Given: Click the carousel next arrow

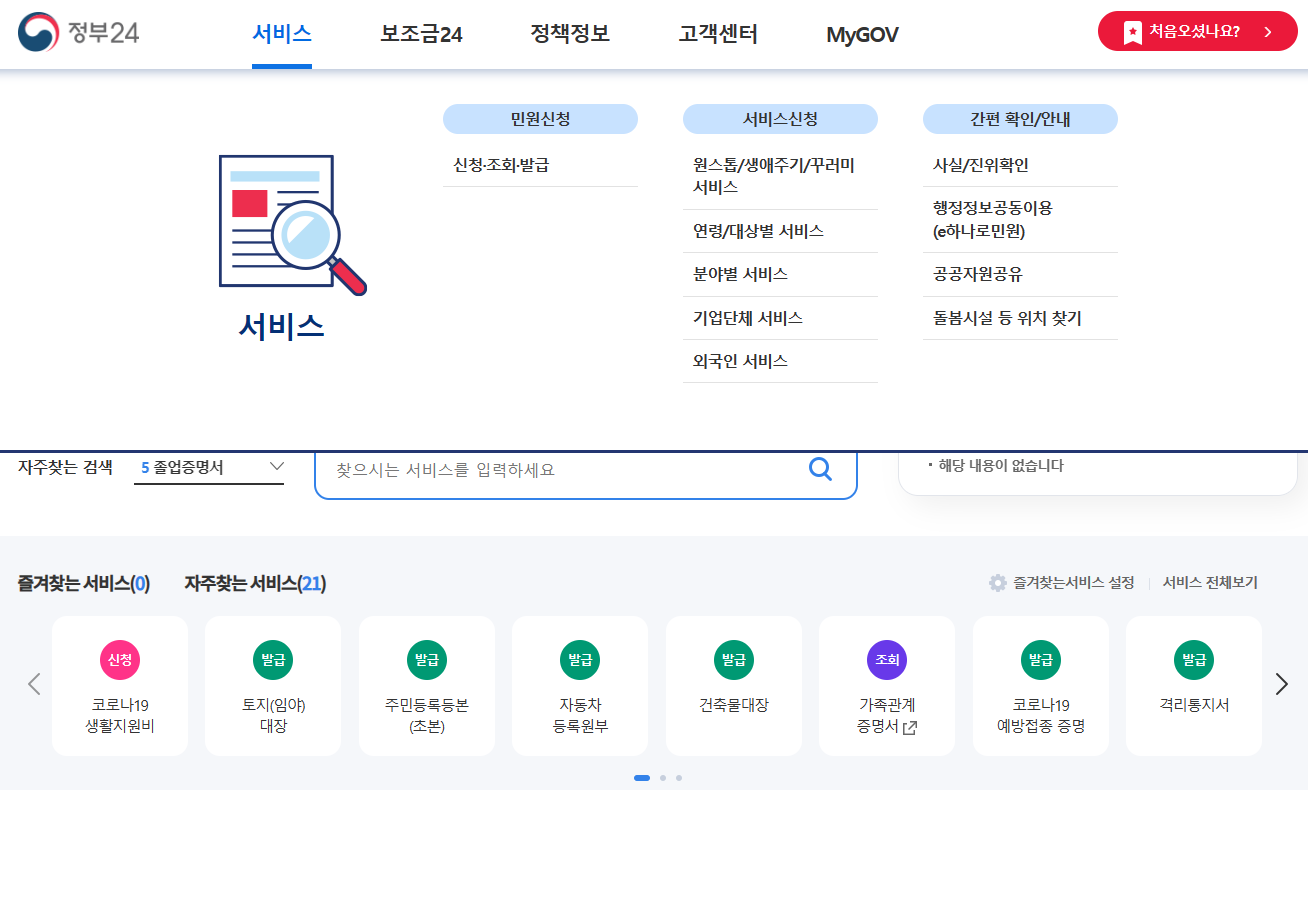Looking at the screenshot, I should tap(1281, 684).
